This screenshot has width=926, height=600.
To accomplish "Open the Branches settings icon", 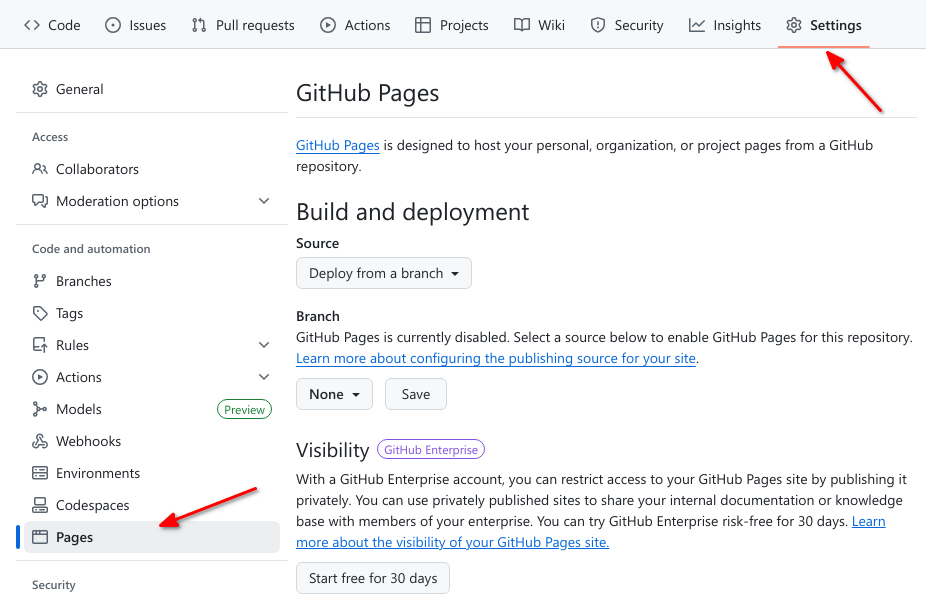I will pos(40,281).
